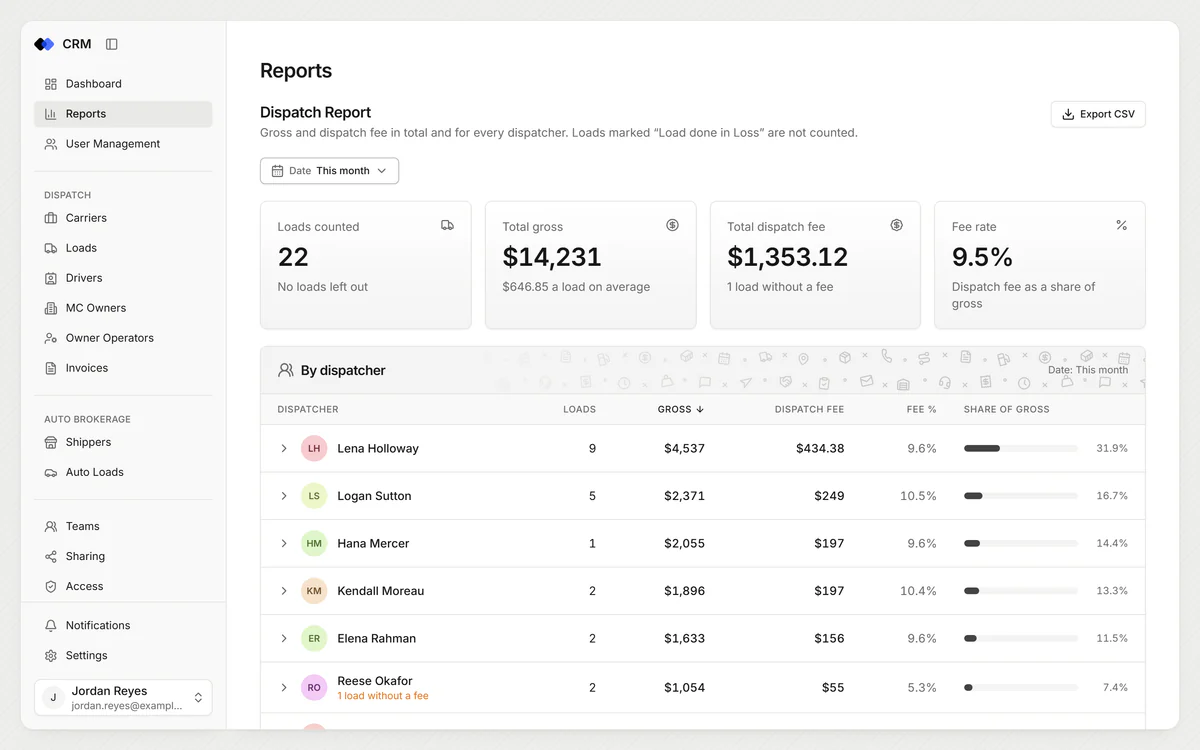The height and width of the screenshot is (750, 1200).
Task: Click the Owner Operators icon
Action: pos(51,338)
